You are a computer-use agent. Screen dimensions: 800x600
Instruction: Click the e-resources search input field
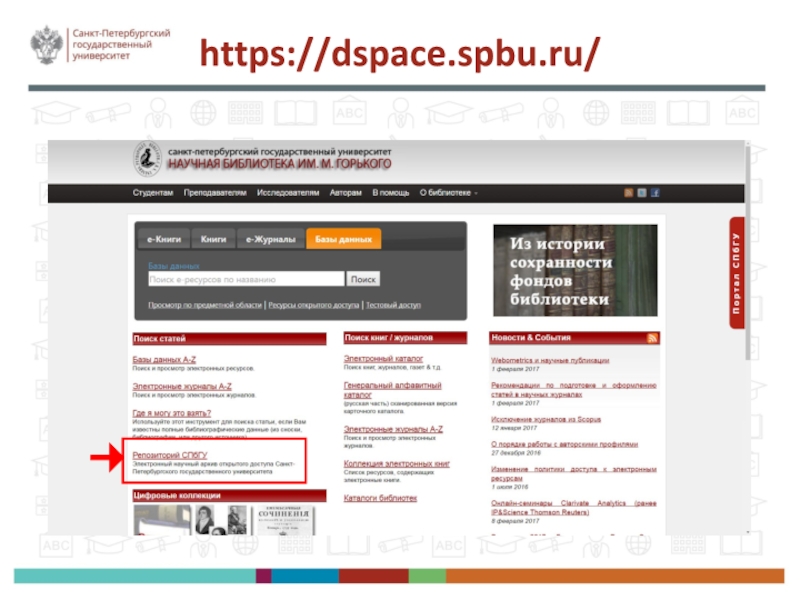click(x=246, y=279)
